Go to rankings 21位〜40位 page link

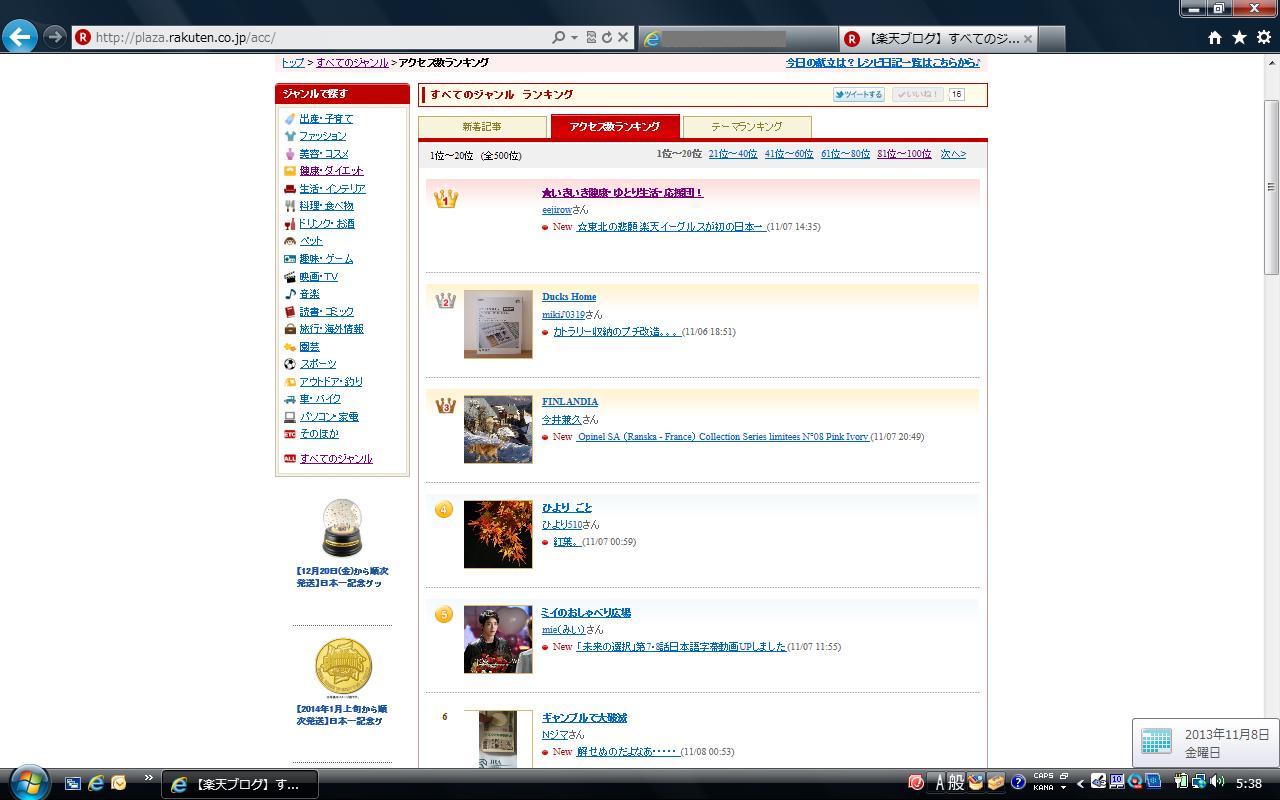pyautogui.click(x=732, y=154)
